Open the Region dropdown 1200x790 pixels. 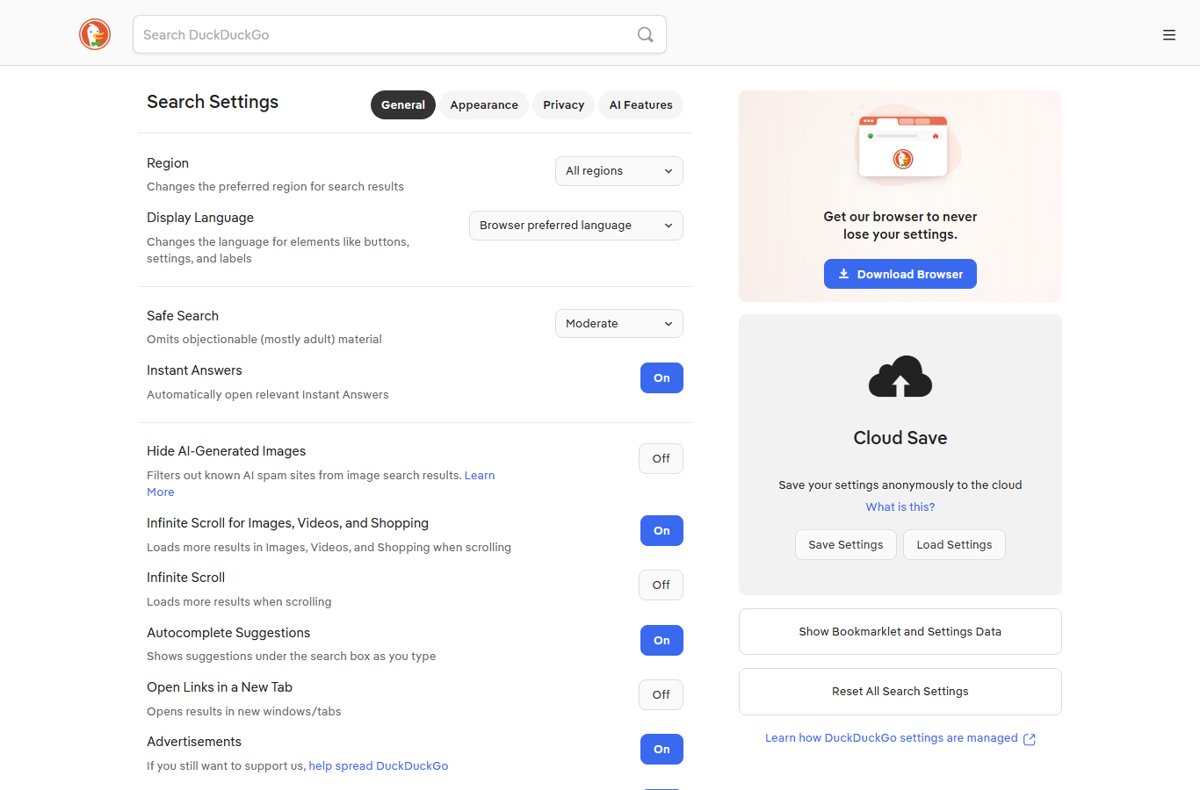click(619, 171)
